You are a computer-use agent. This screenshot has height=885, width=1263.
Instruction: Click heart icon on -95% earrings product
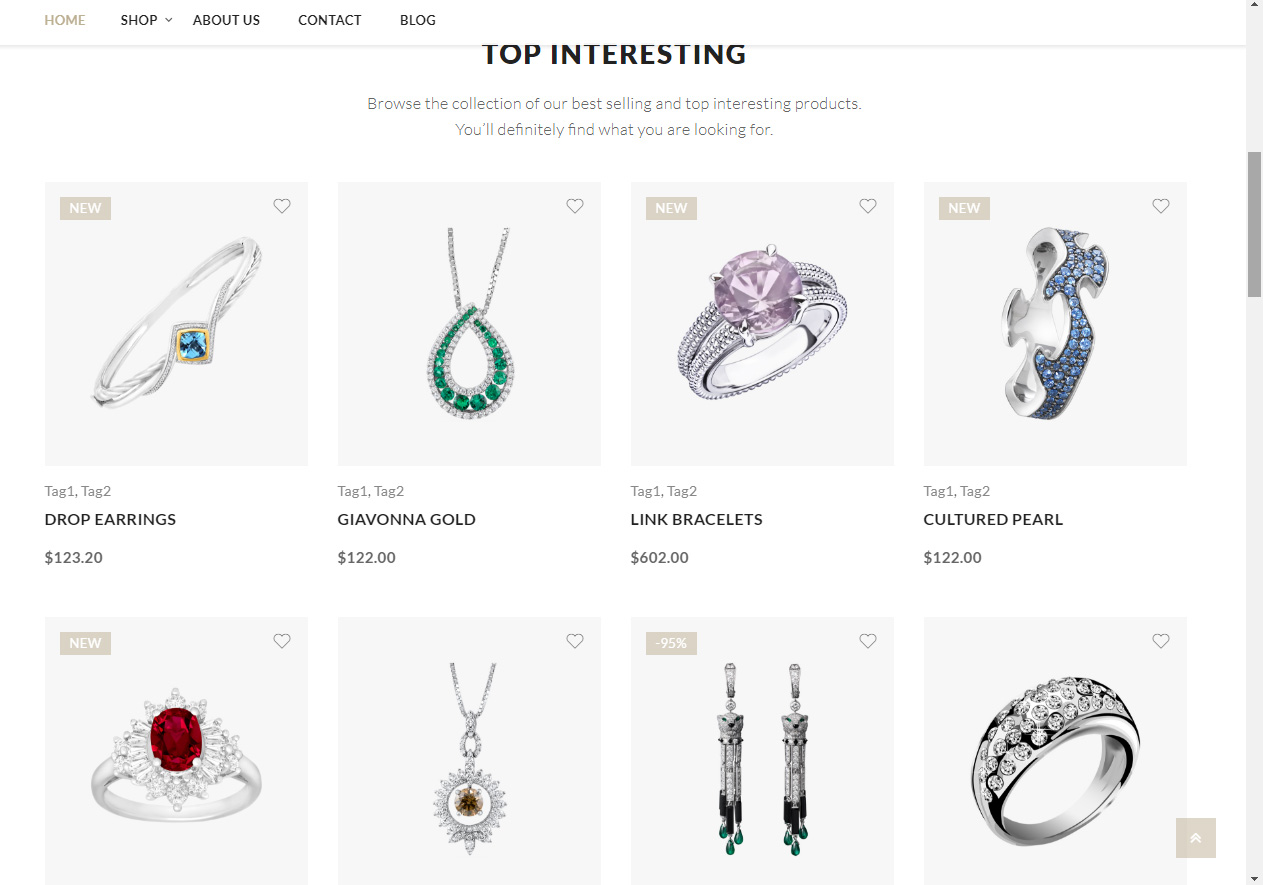coord(868,641)
